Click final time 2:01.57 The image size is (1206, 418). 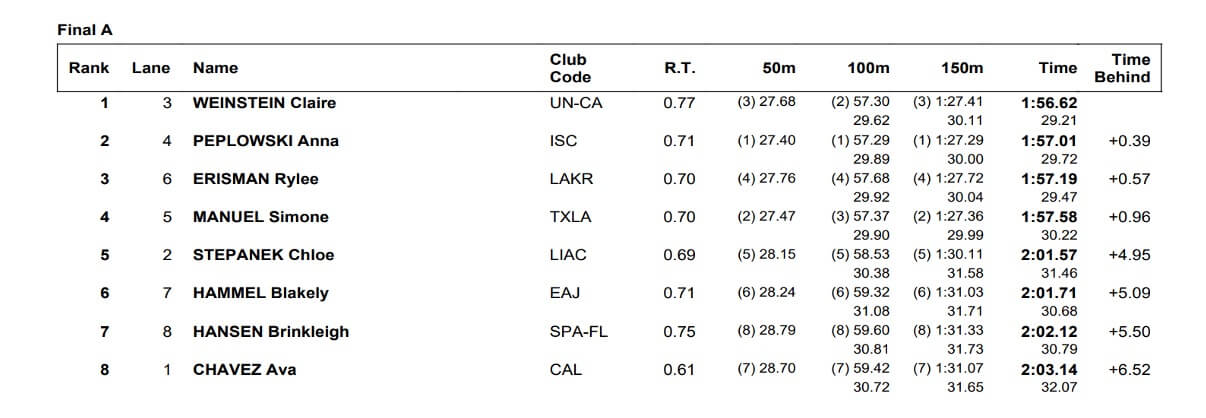pos(1048,255)
